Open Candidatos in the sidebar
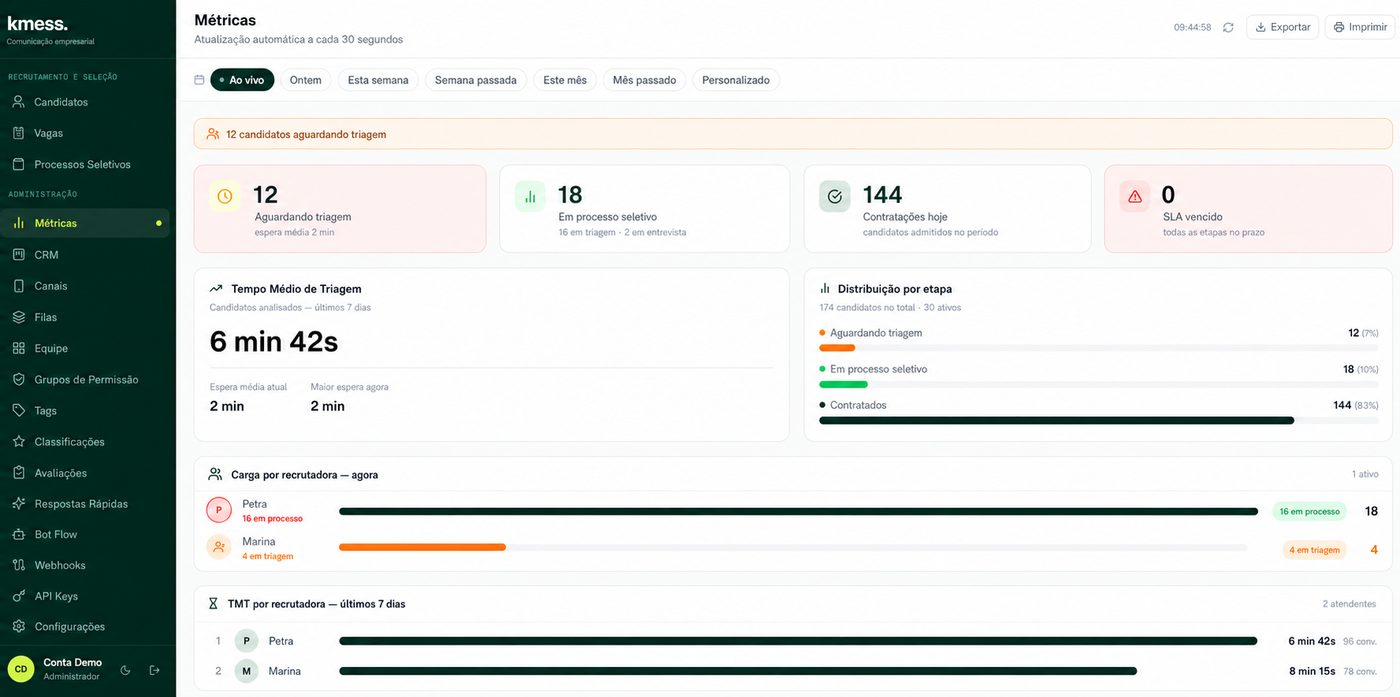Image resolution: width=1400 pixels, height=697 pixels. 86,102
